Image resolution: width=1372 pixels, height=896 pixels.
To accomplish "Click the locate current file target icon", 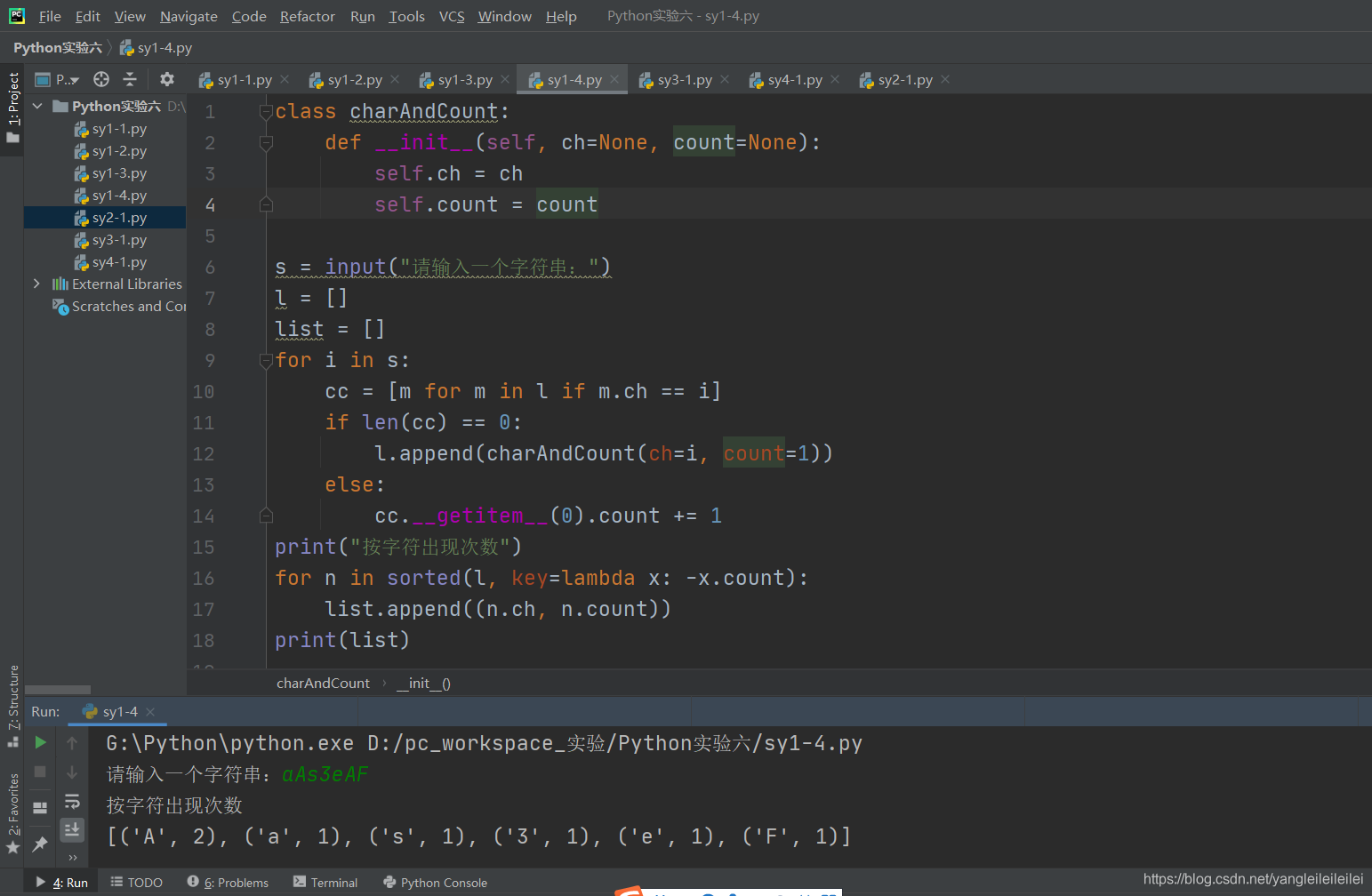I will click(101, 79).
